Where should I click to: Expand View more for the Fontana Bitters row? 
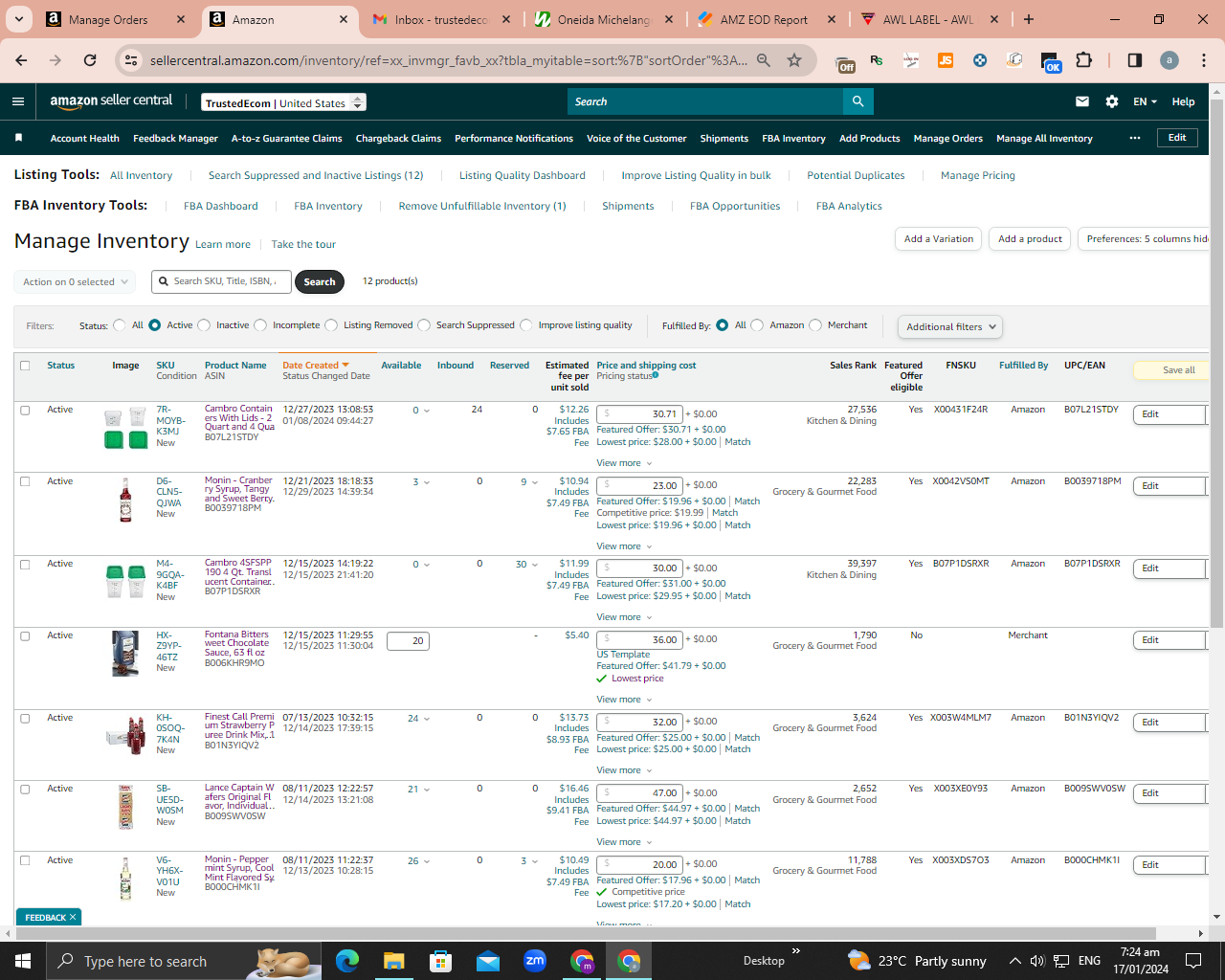(624, 700)
